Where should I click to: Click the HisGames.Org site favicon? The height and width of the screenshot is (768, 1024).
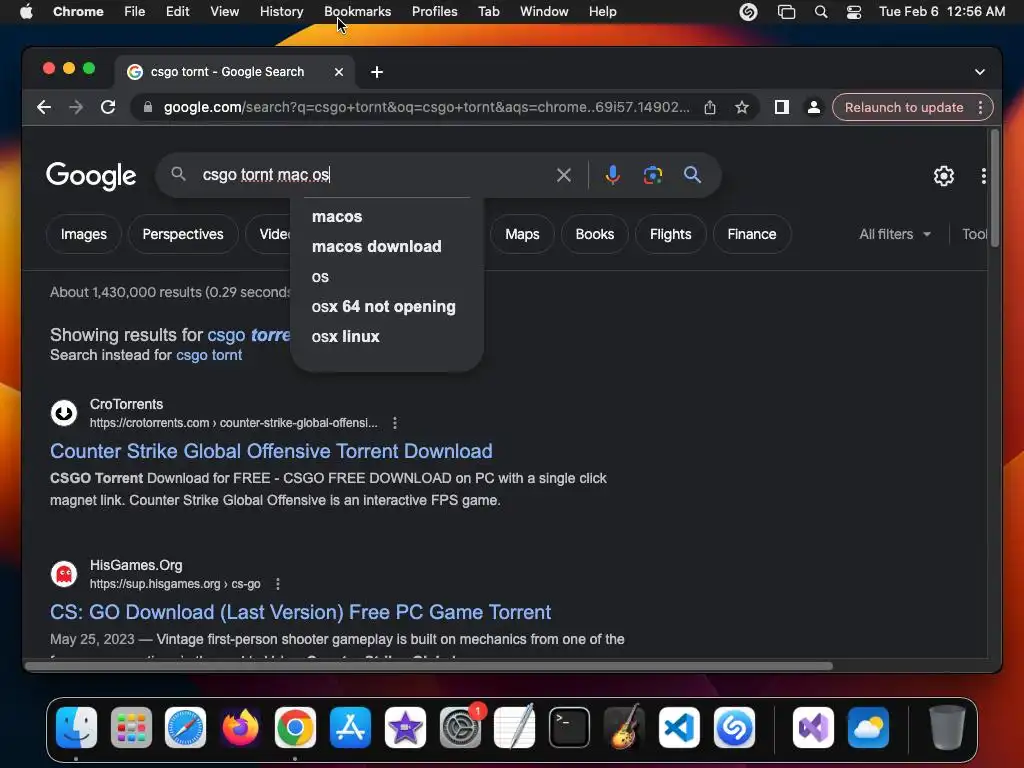coord(64,574)
